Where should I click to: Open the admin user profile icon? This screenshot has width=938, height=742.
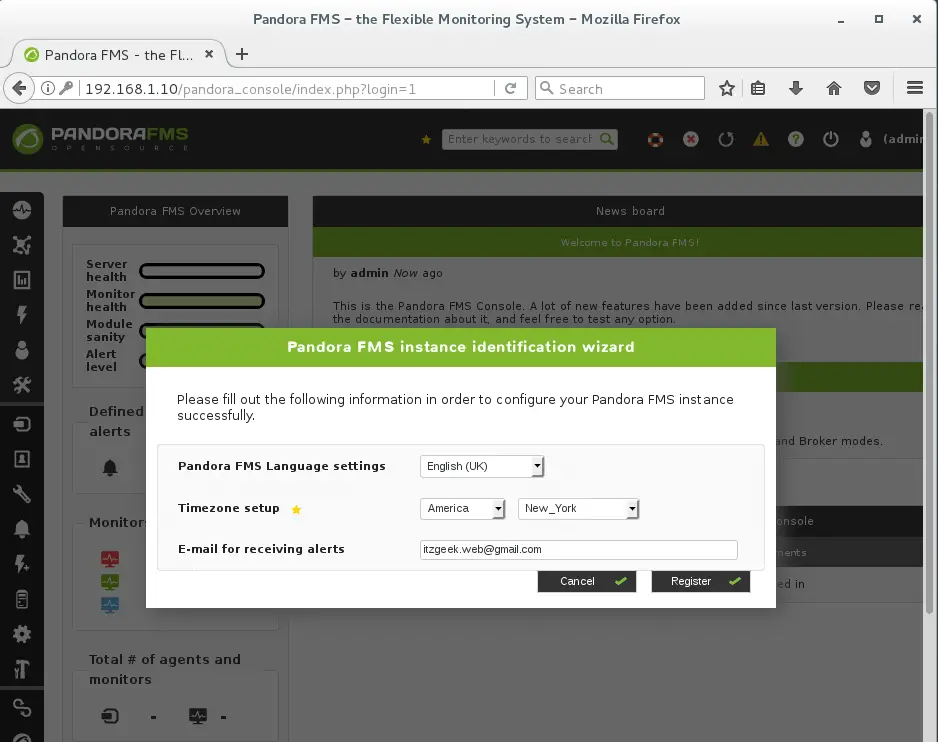pyautogui.click(x=865, y=139)
